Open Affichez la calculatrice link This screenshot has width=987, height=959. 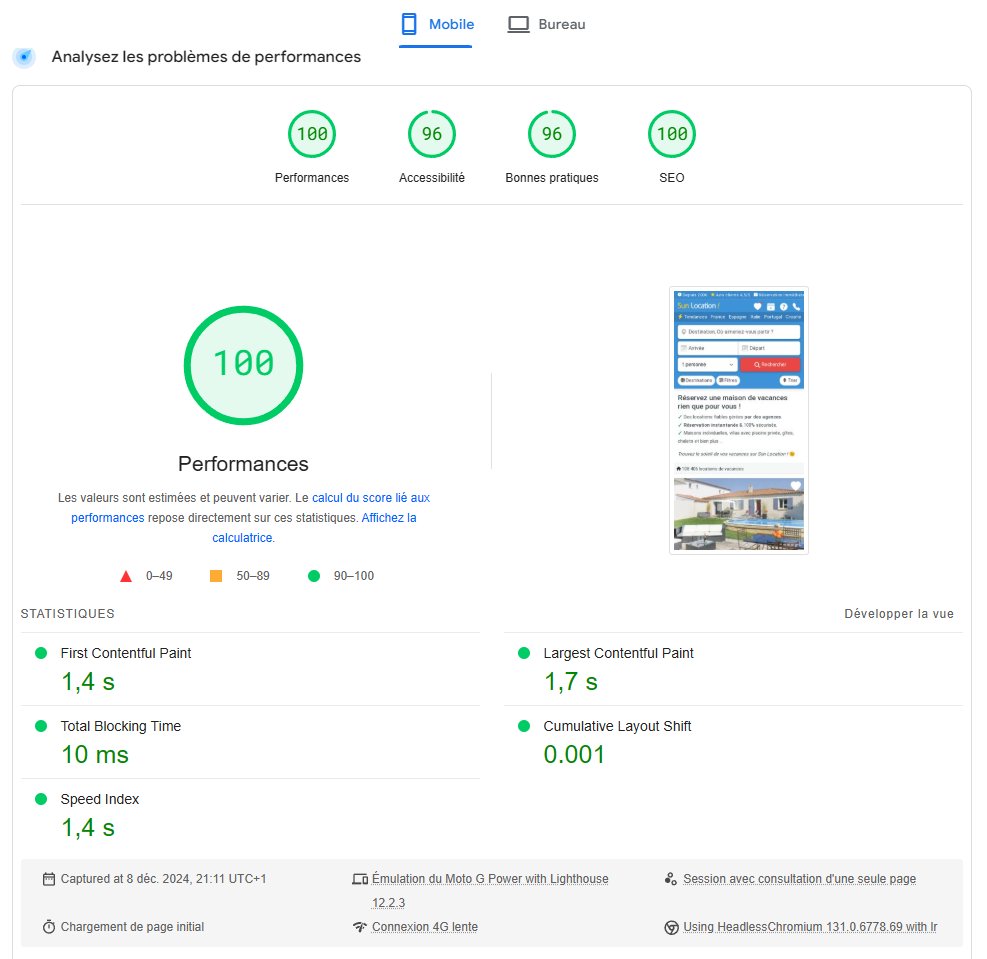coord(243,537)
